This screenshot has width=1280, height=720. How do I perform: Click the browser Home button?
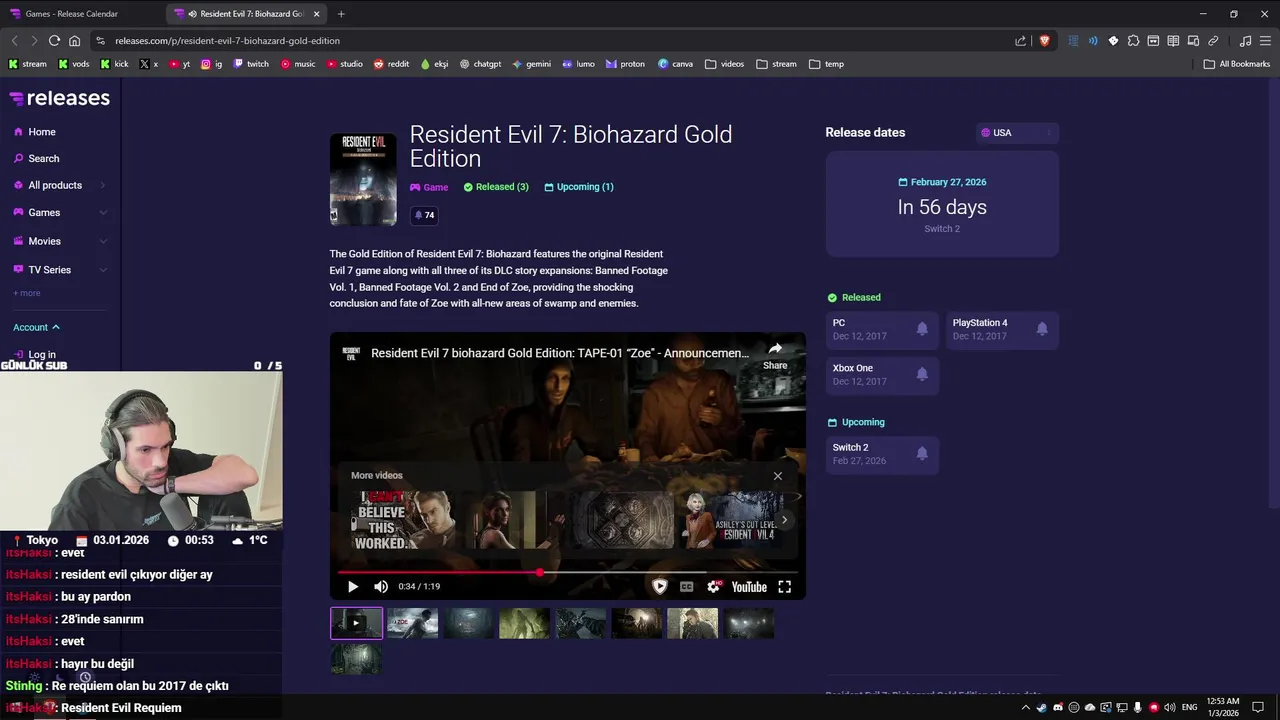click(x=74, y=41)
